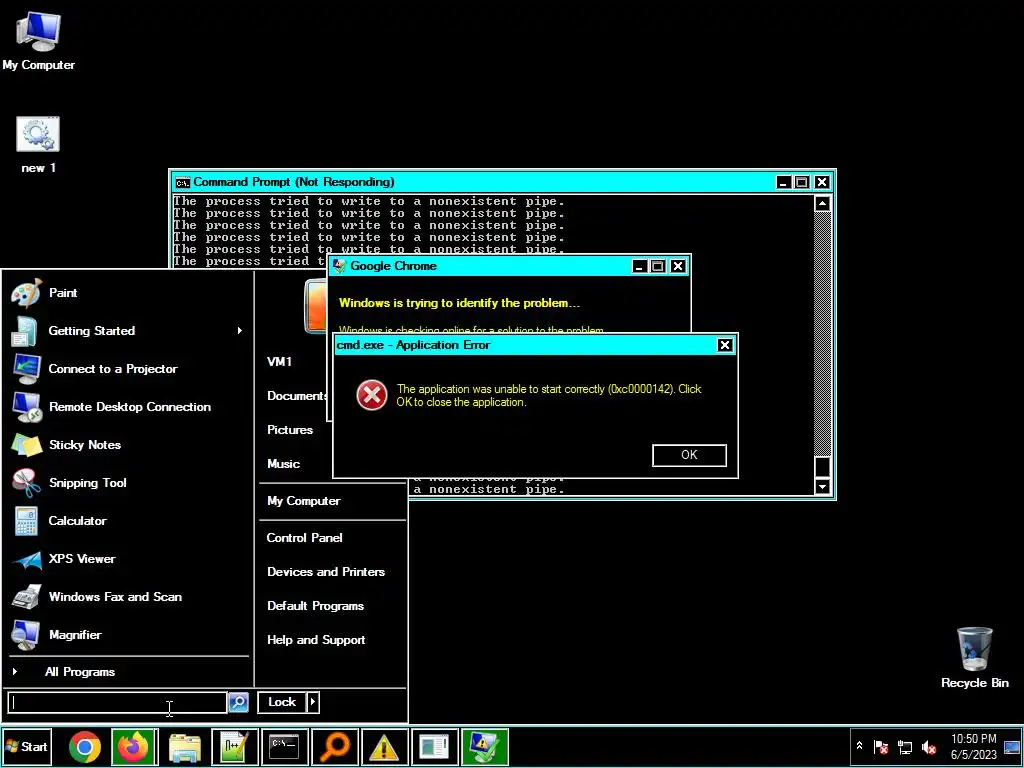
Task: Open Remote Desktop Connection
Action: coord(127,407)
